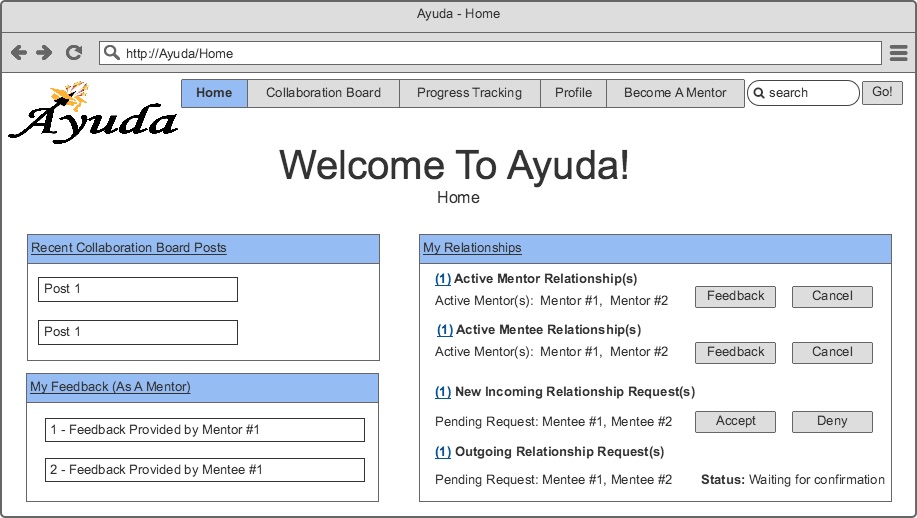Click the (1) Outgoing Relationship Request count

443,452
